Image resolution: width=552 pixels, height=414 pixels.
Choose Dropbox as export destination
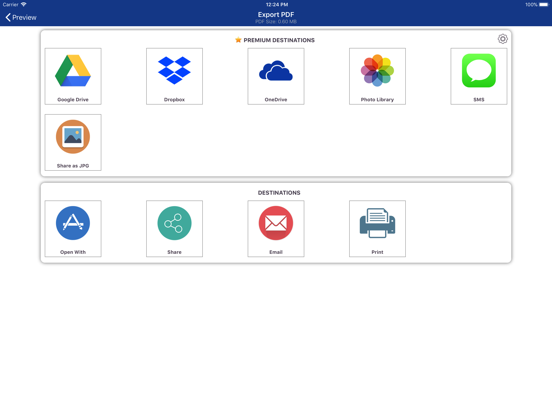[x=174, y=76]
